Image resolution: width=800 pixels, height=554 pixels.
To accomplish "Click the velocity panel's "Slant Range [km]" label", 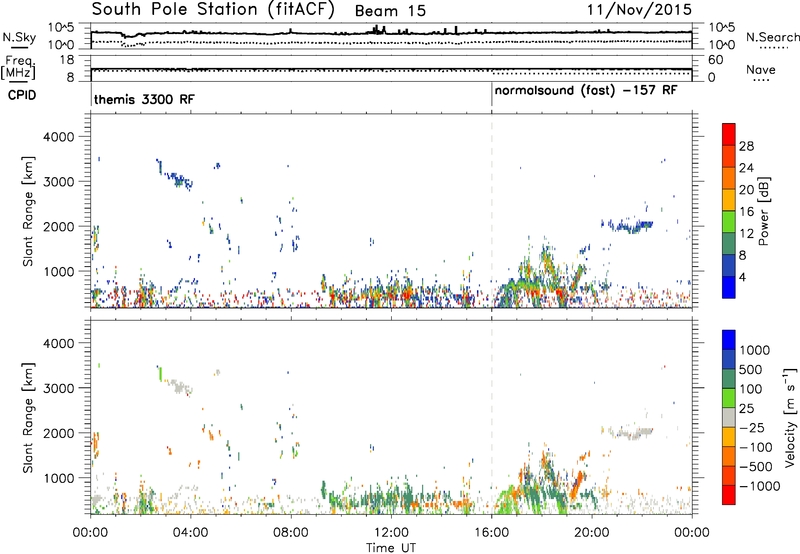I will point(28,417).
